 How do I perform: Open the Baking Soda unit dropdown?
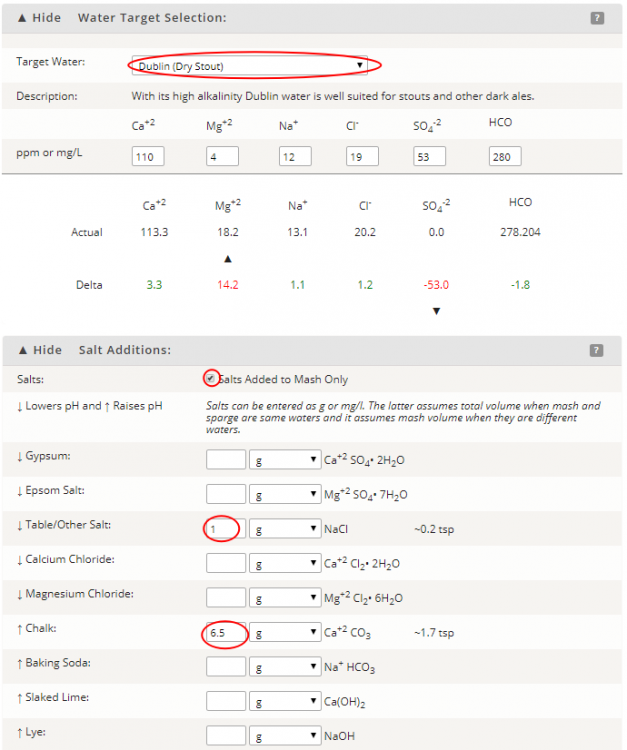(284, 667)
